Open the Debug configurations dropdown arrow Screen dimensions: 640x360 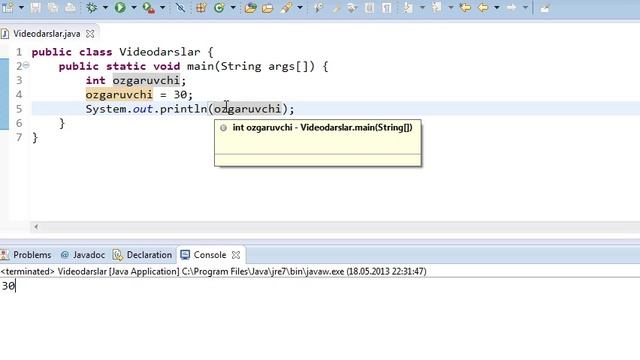coord(105,7)
